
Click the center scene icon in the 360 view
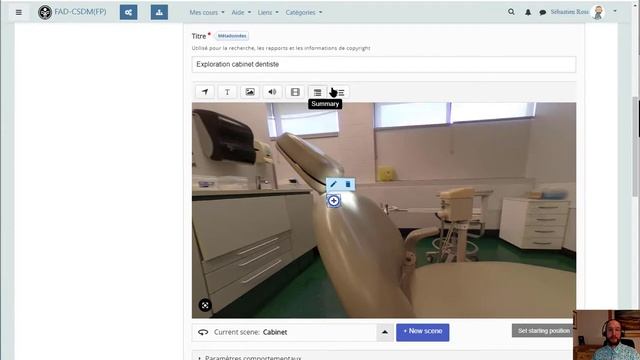point(205,305)
